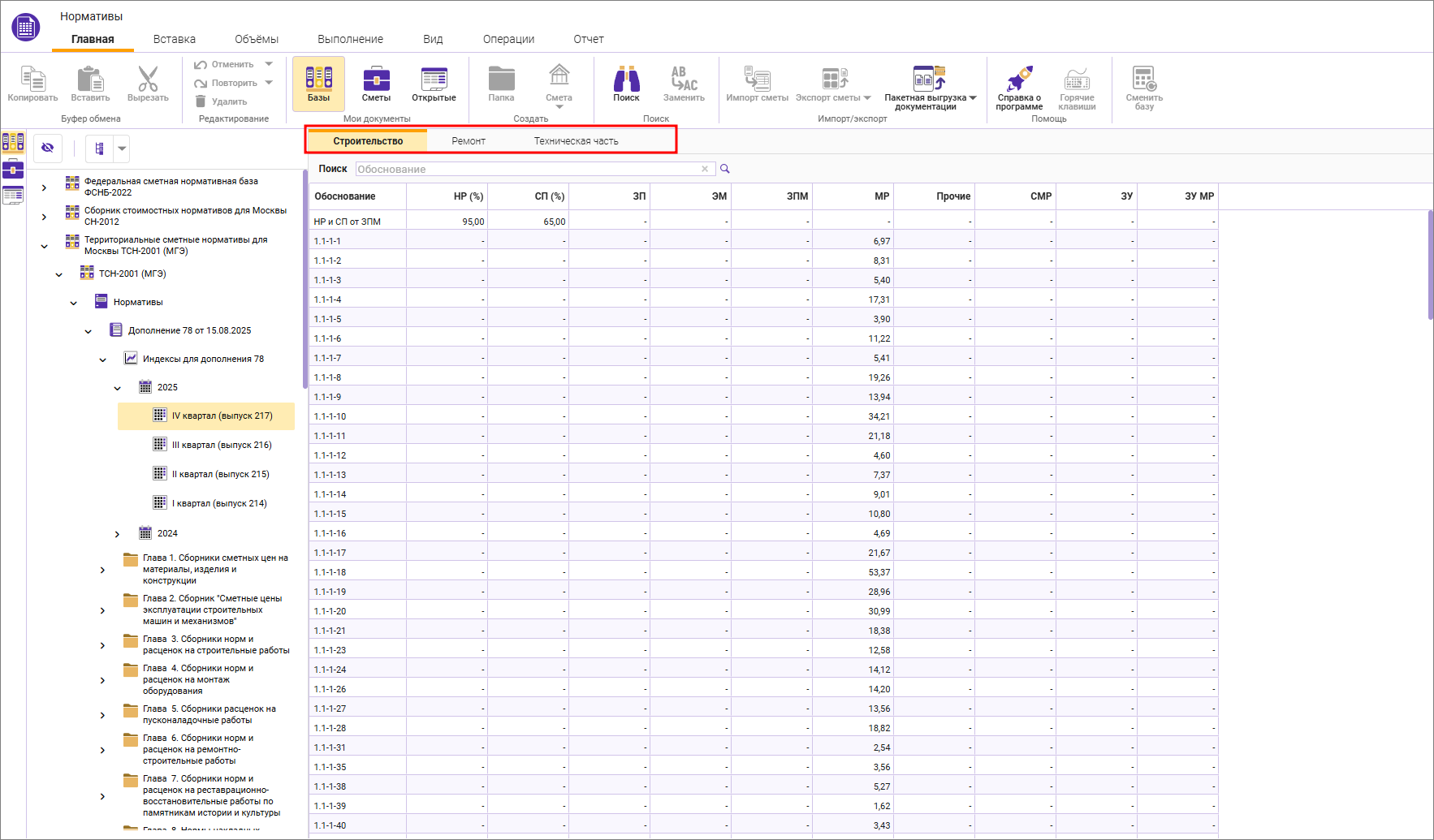Click the Сметы briefcase icon
This screenshot has width=1434, height=840.
[x=376, y=83]
